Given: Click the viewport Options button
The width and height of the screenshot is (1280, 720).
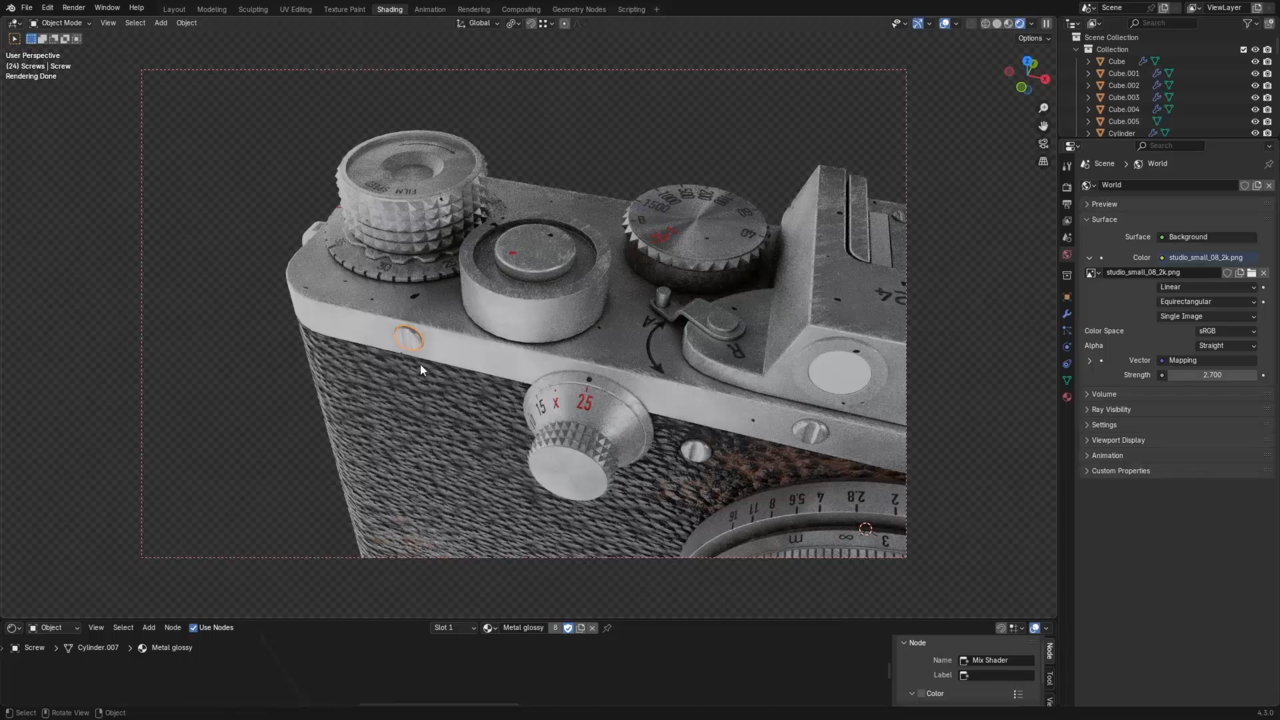Looking at the screenshot, I should click(1030, 38).
